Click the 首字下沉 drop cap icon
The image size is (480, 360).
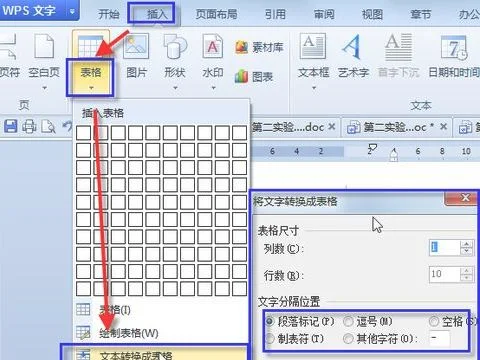pyautogui.click(x=399, y=47)
